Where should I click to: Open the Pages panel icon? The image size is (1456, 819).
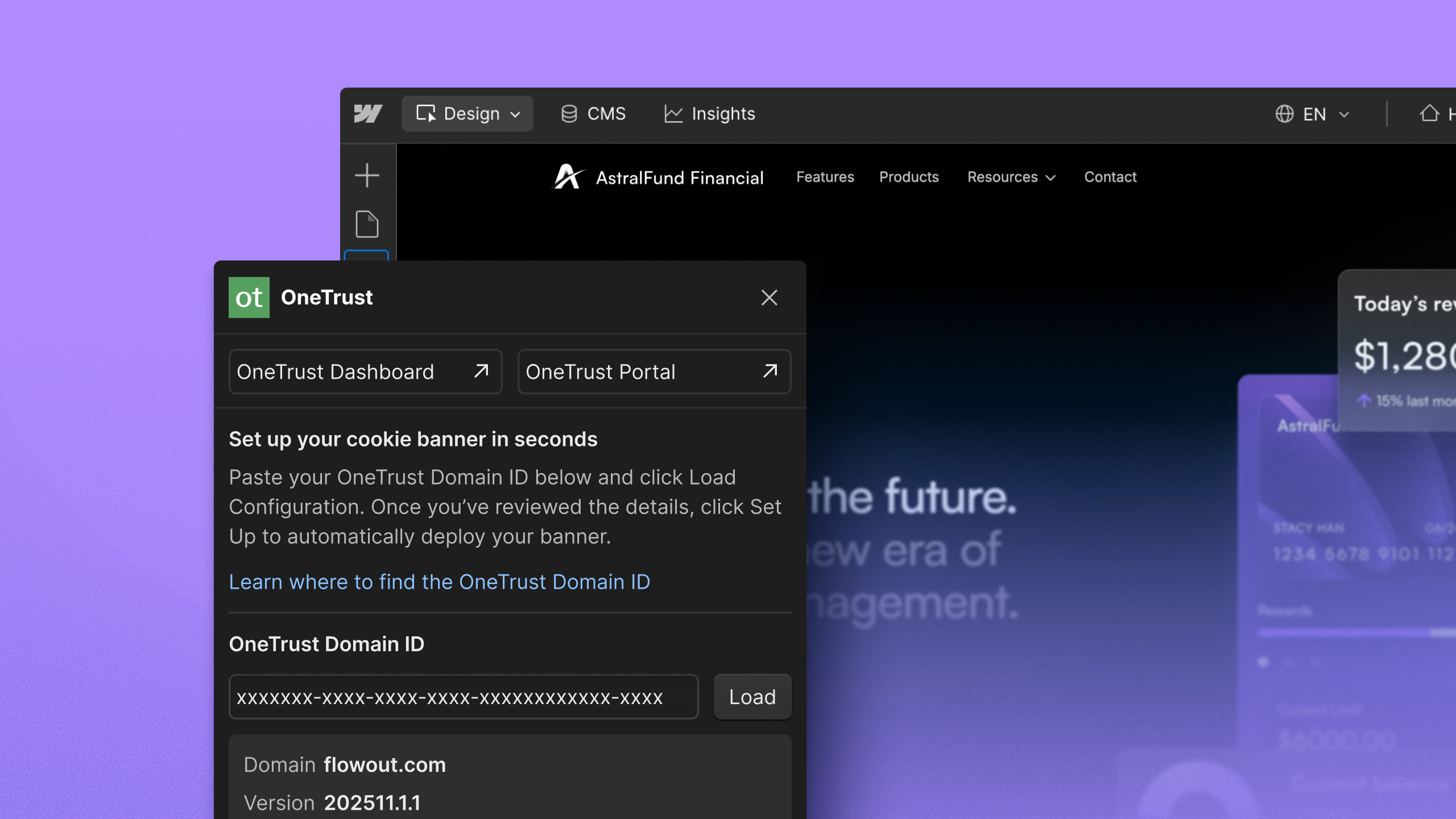[x=367, y=224]
